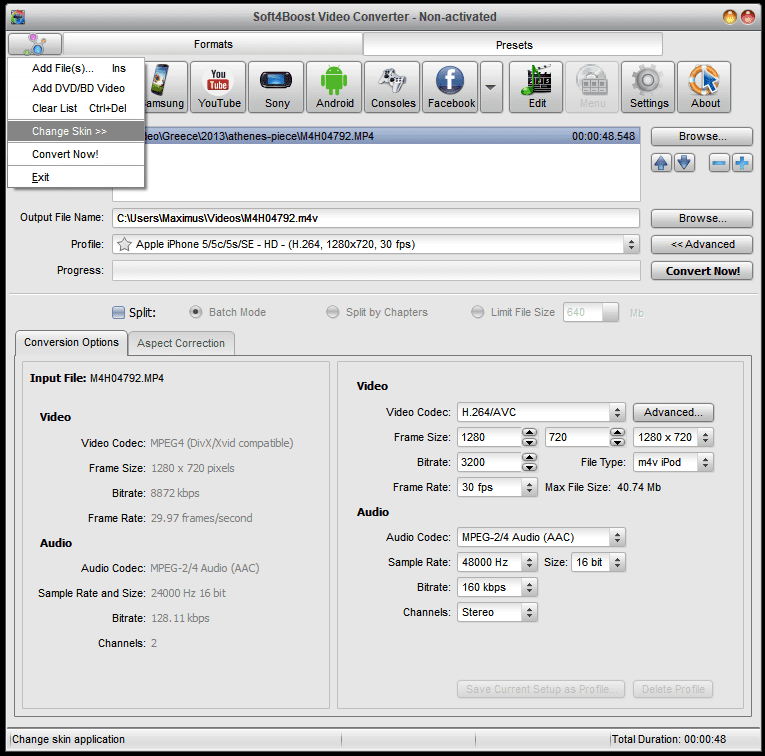Click the Delete Profile button
Viewport: 765px width, 756px height.
tap(673, 689)
